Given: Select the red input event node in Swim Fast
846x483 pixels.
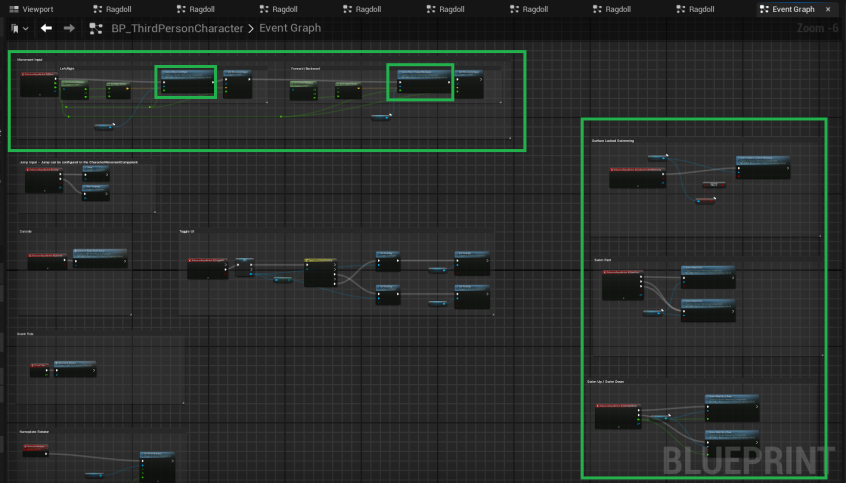Looking at the screenshot, I should 623,284.
